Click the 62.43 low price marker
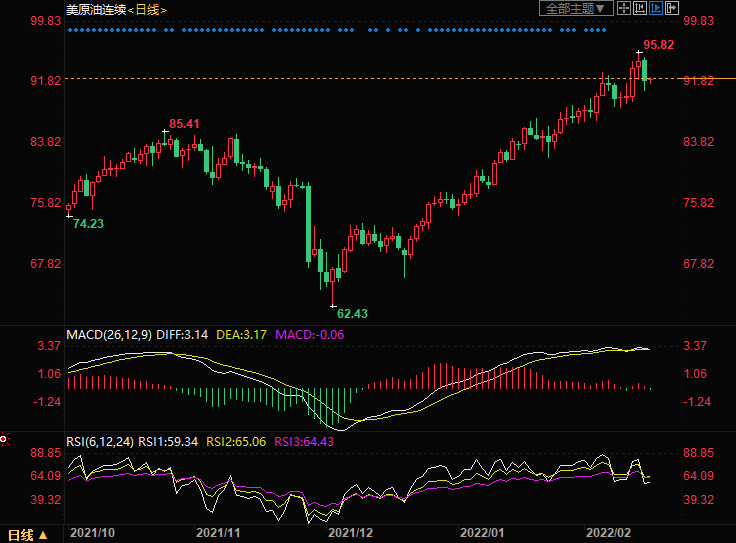This screenshot has width=736, height=543. 351,313
